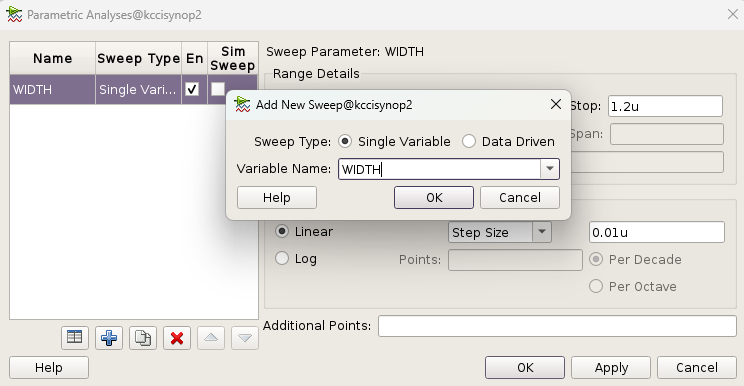Click the Parametric Analyses window app icon

[x=14, y=15]
